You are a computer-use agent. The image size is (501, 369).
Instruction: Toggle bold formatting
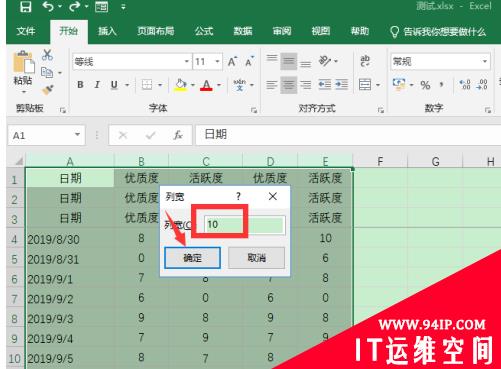[80, 85]
